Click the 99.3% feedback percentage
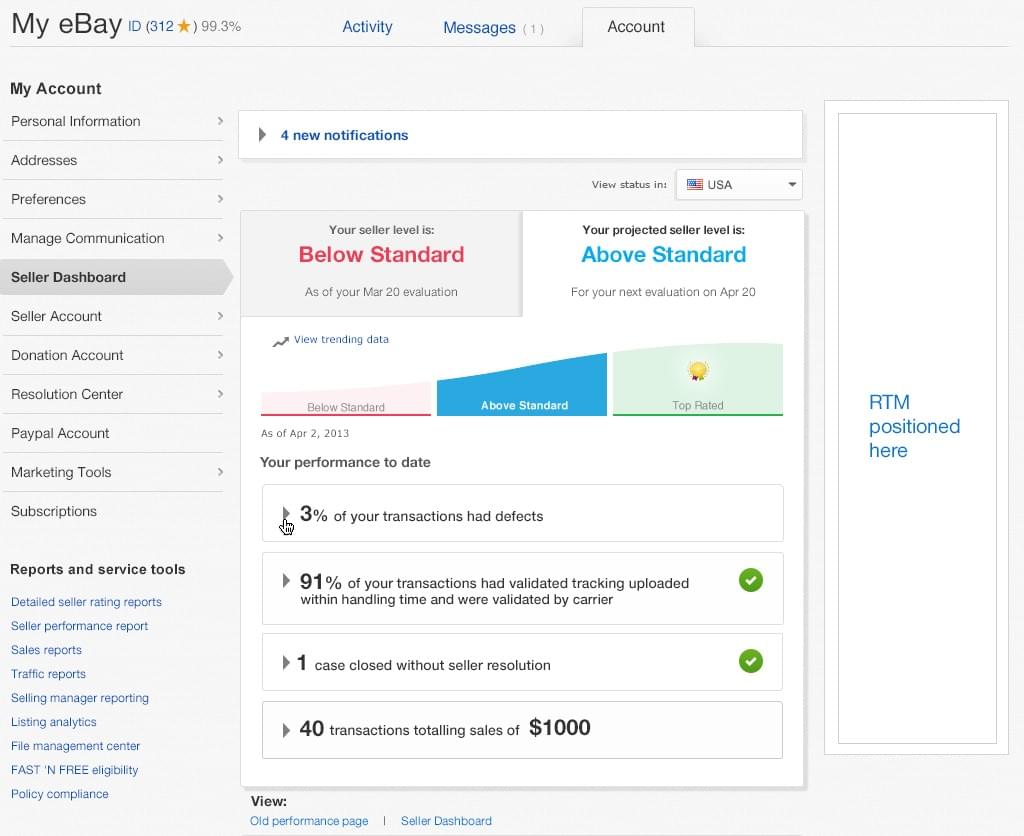This screenshot has width=1024, height=836. (x=221, y=26)
